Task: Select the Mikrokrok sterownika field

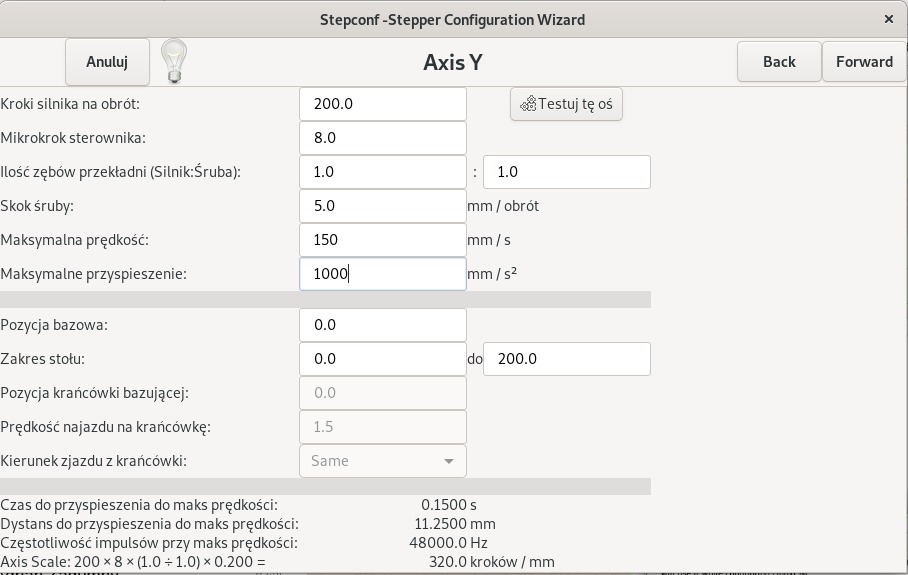Action: (x=383, y=138)
